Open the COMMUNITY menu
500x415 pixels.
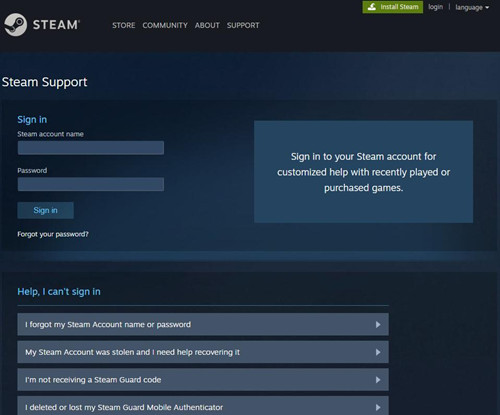(x=165, y=25)
